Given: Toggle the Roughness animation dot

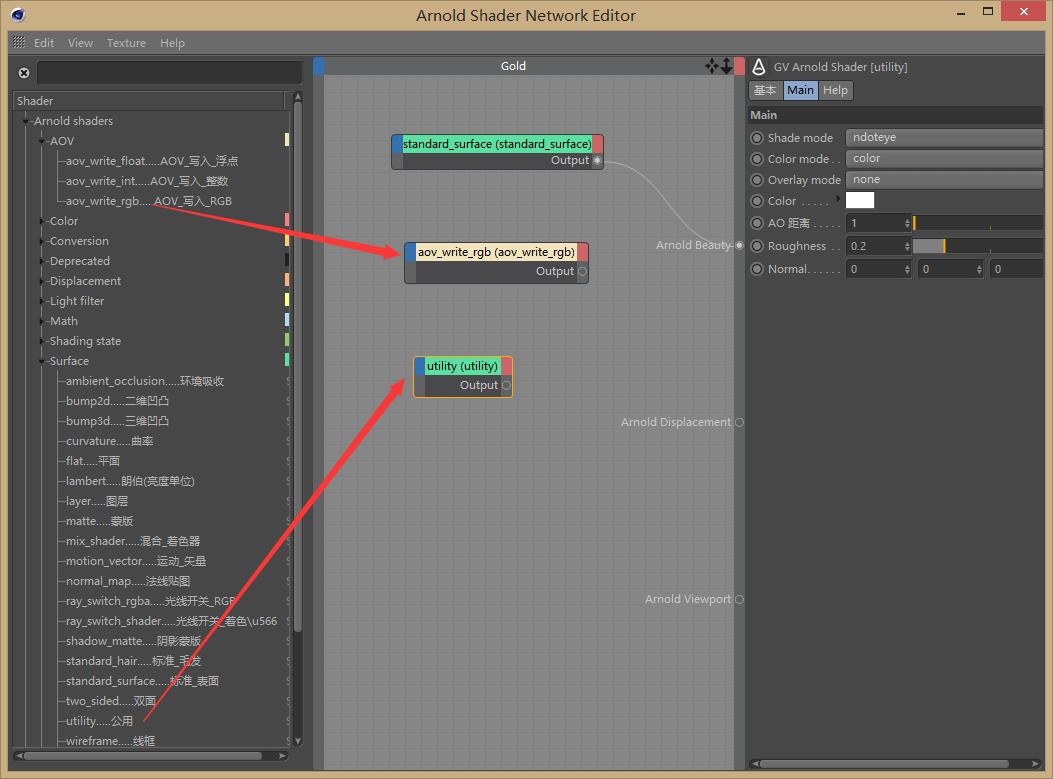Looking at the screenshot, I should 757,246.
